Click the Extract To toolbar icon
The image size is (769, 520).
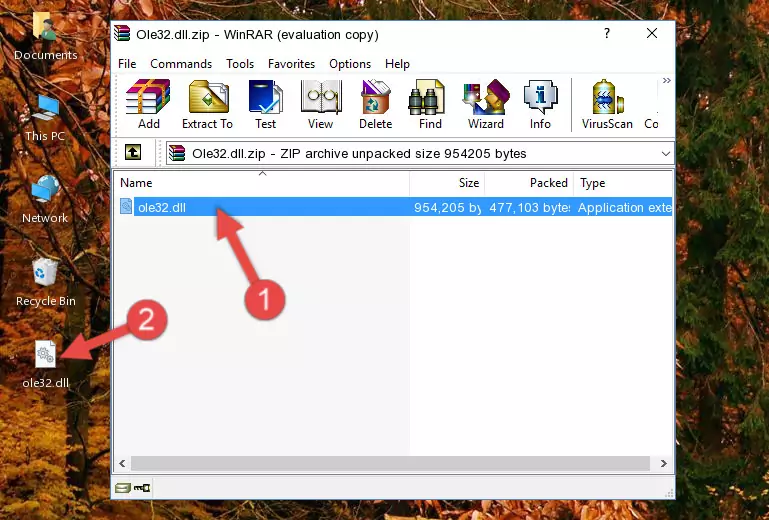click(x=207, y=104)
